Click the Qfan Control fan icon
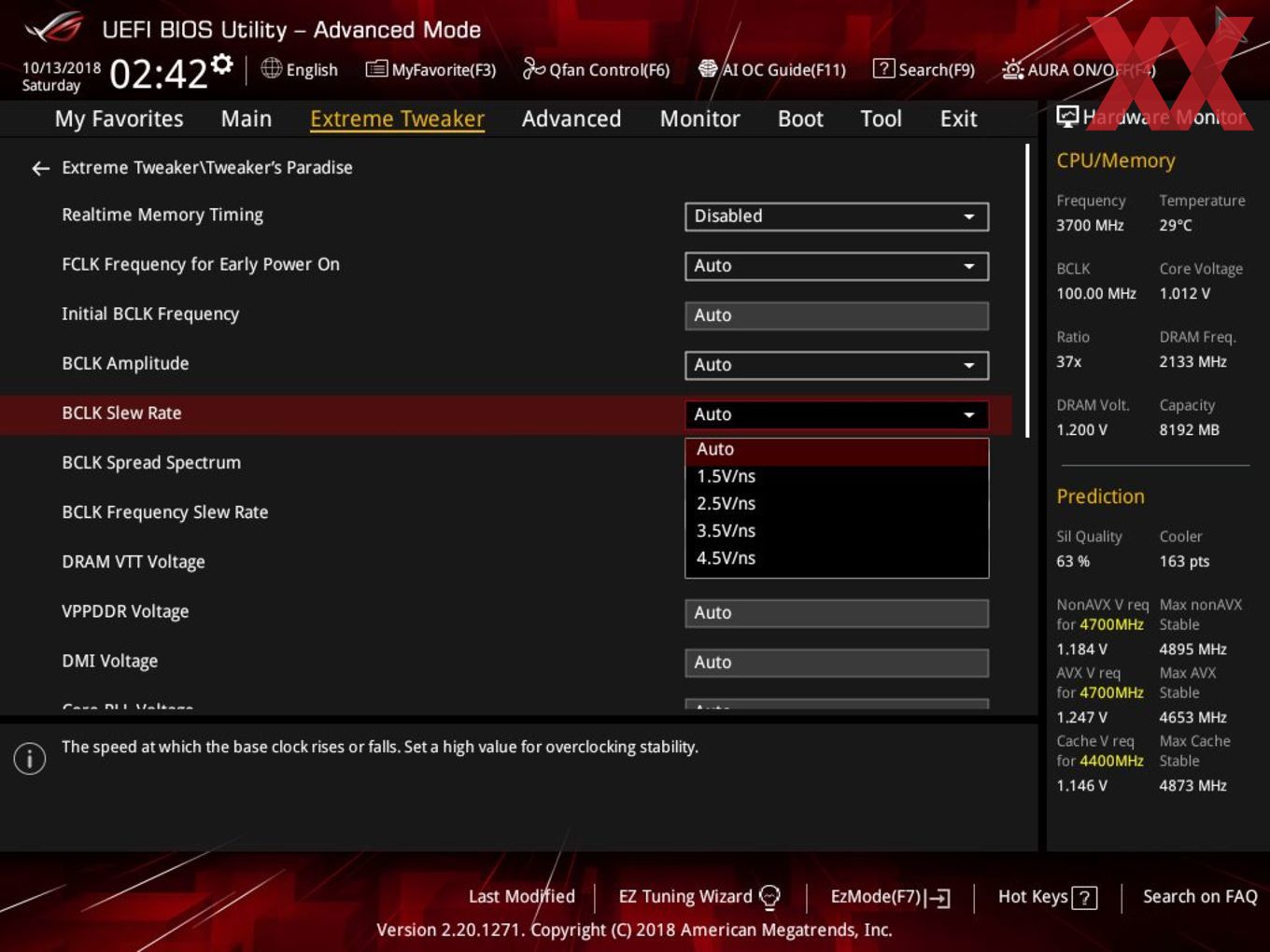This screenshot has height=952, width=1270. tap(533, 68)
